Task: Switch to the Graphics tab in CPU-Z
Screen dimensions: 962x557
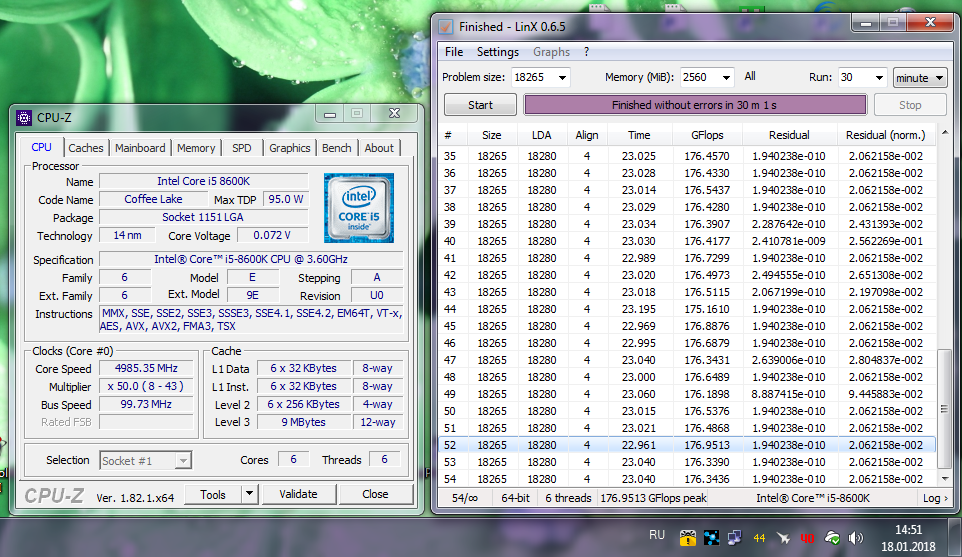Action: [290, 148]
